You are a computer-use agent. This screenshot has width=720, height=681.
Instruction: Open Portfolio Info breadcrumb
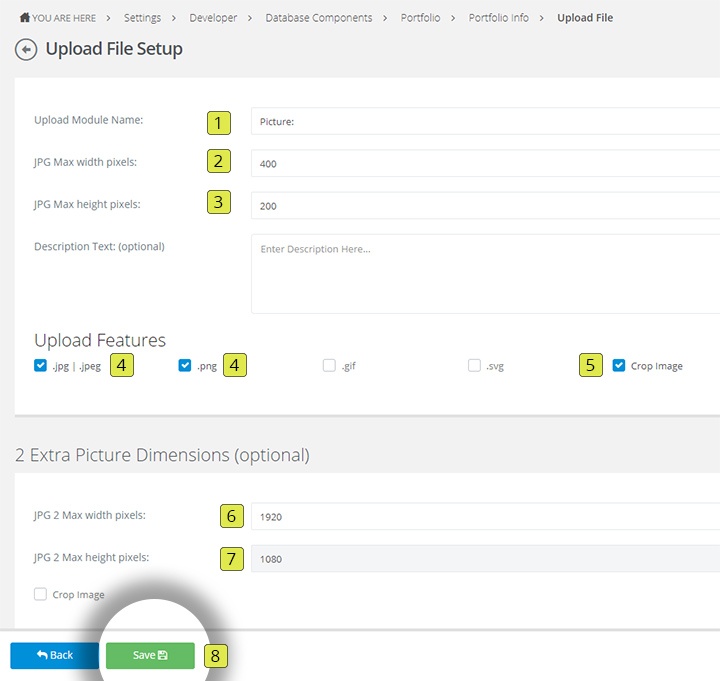click(498, 18)
